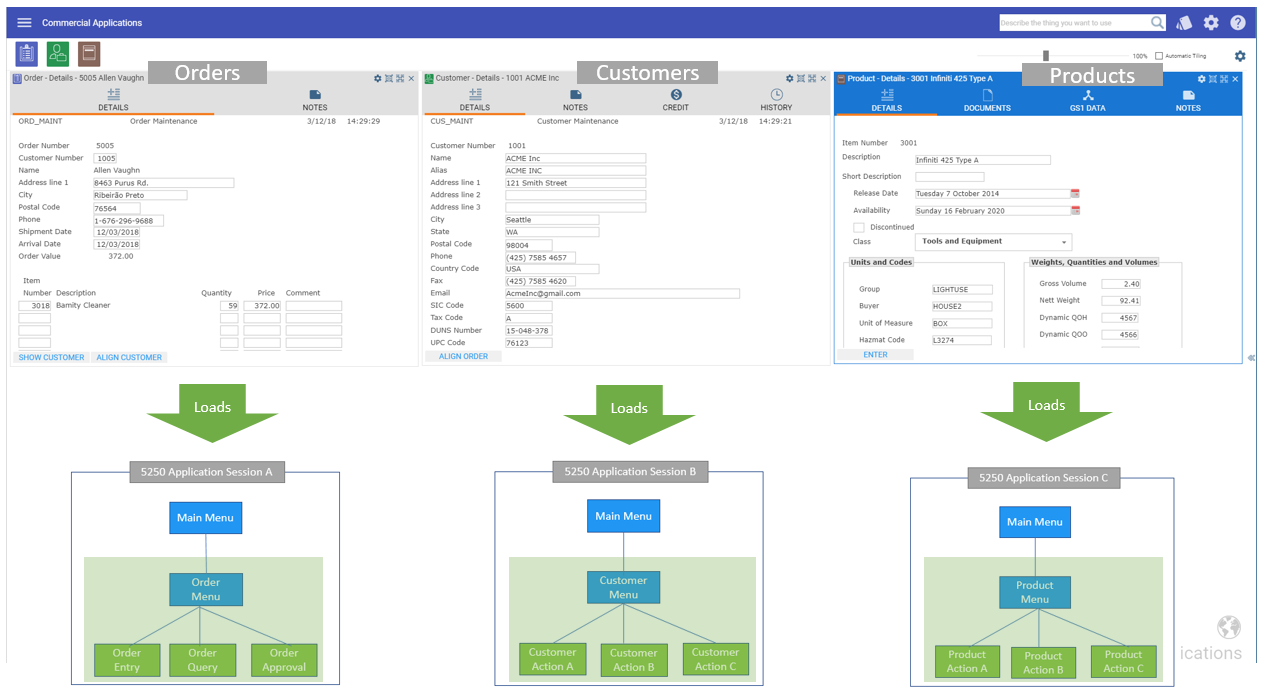Enable the Automatic Tiling checkbox

coord(1159,56)
